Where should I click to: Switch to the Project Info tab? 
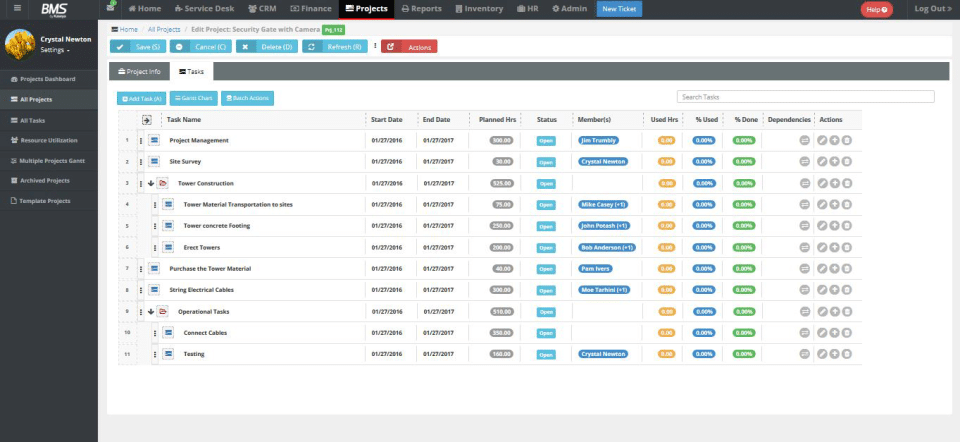coord(140,72)
